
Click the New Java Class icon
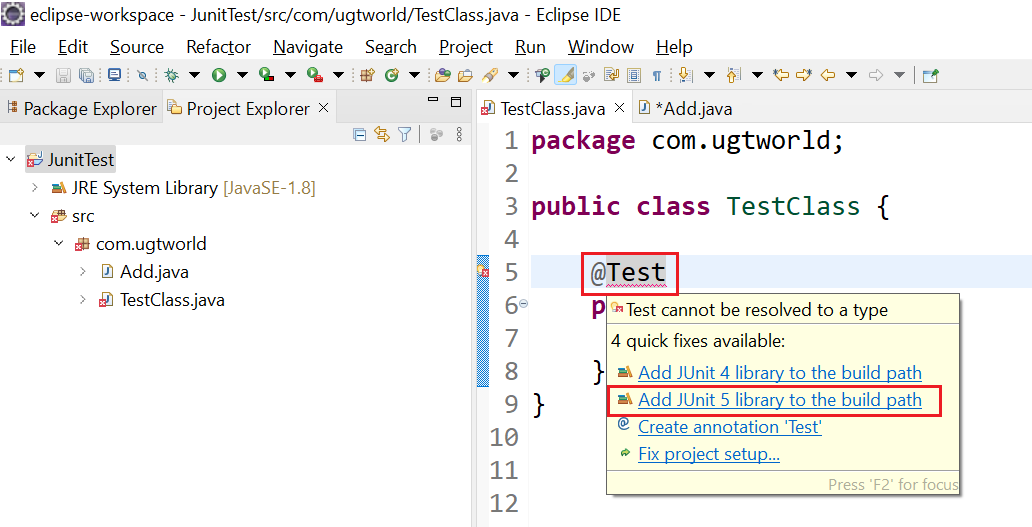pos(392,76)
